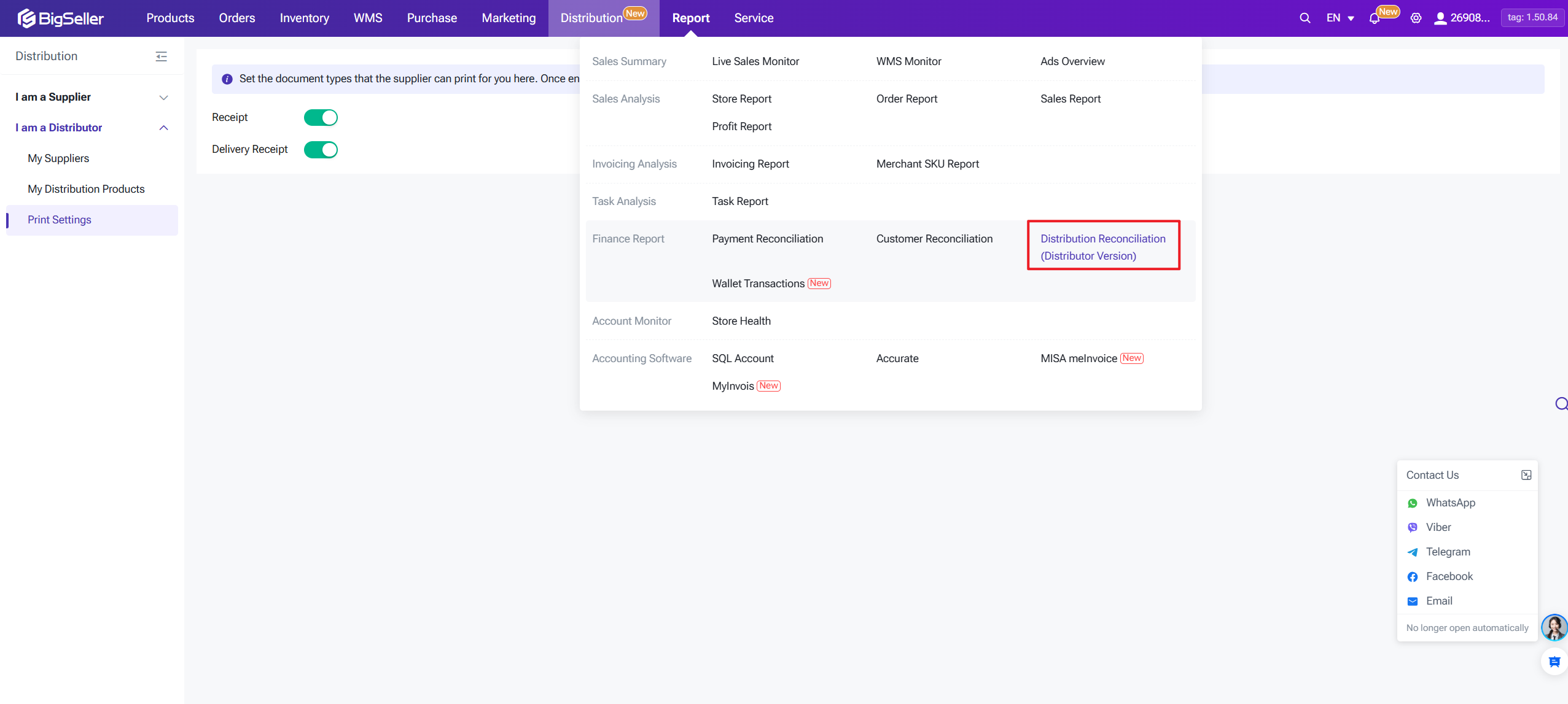Disable the Delivery Receipt toggle
The width and height of the screenshot is (1568, 704).
point(321,149)
